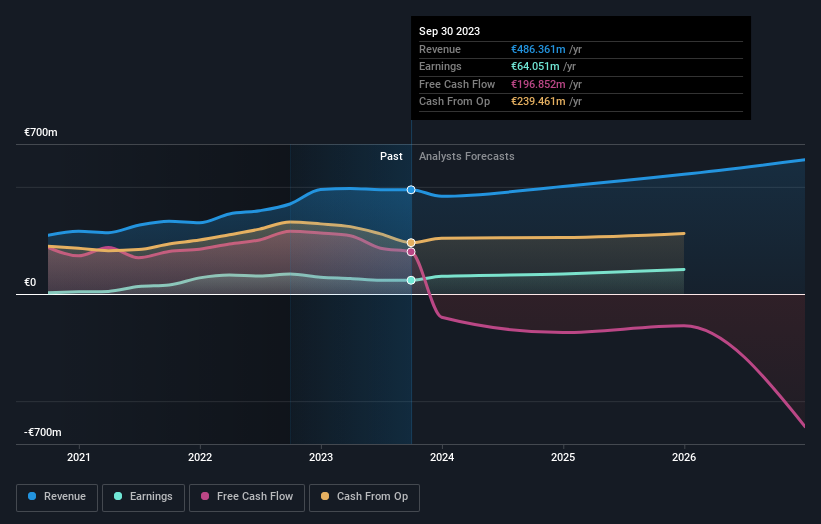This screenshot has width=821, height=524.
Task: Click the €486.361m revenue value
Action: [x=538, y=49]
